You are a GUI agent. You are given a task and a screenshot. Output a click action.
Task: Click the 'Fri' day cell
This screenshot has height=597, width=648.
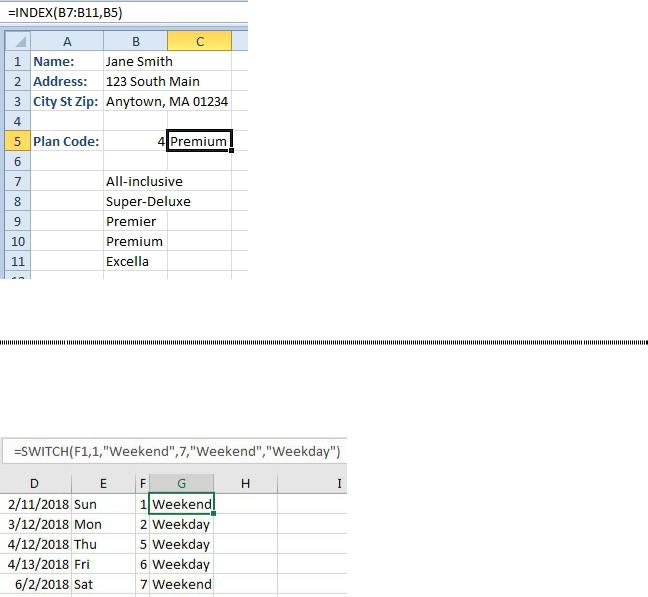(x=103, y=564)
